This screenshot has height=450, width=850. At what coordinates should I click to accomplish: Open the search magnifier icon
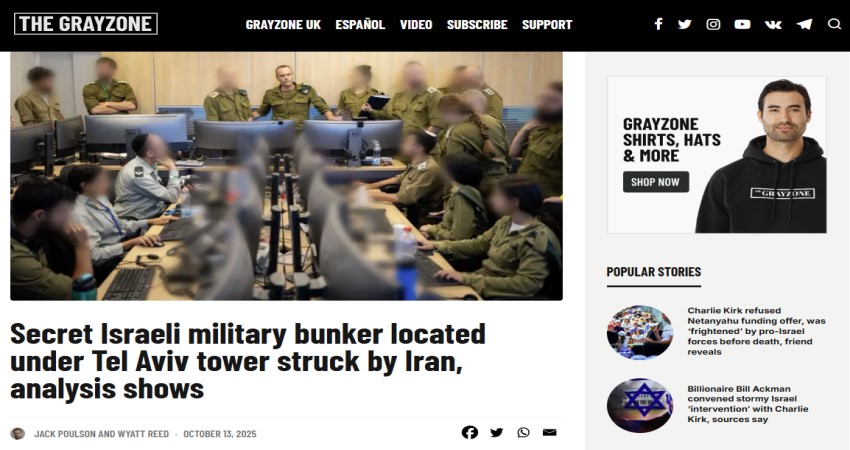click(x=834, y=24)
